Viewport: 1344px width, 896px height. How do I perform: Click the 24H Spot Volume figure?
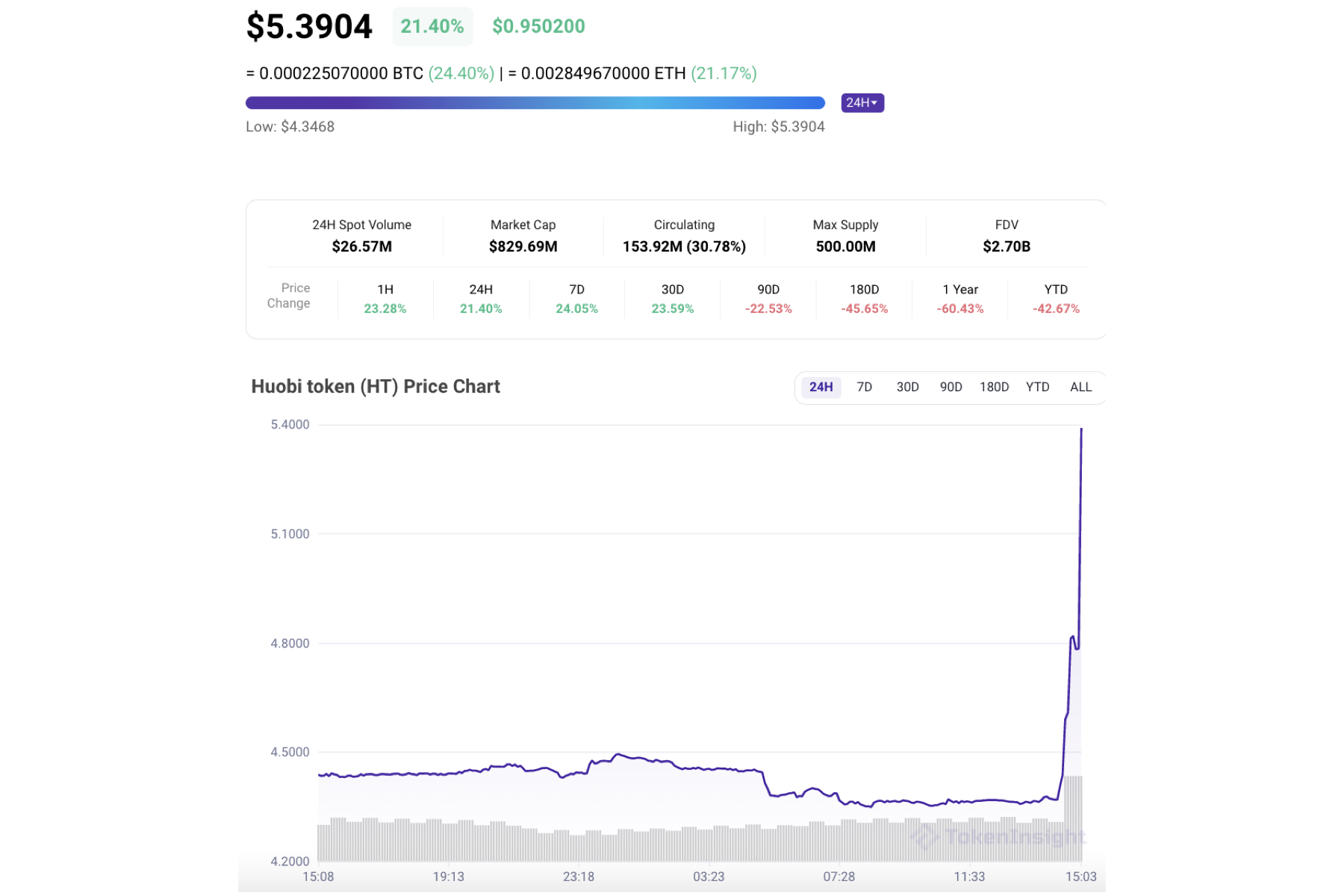362,246
